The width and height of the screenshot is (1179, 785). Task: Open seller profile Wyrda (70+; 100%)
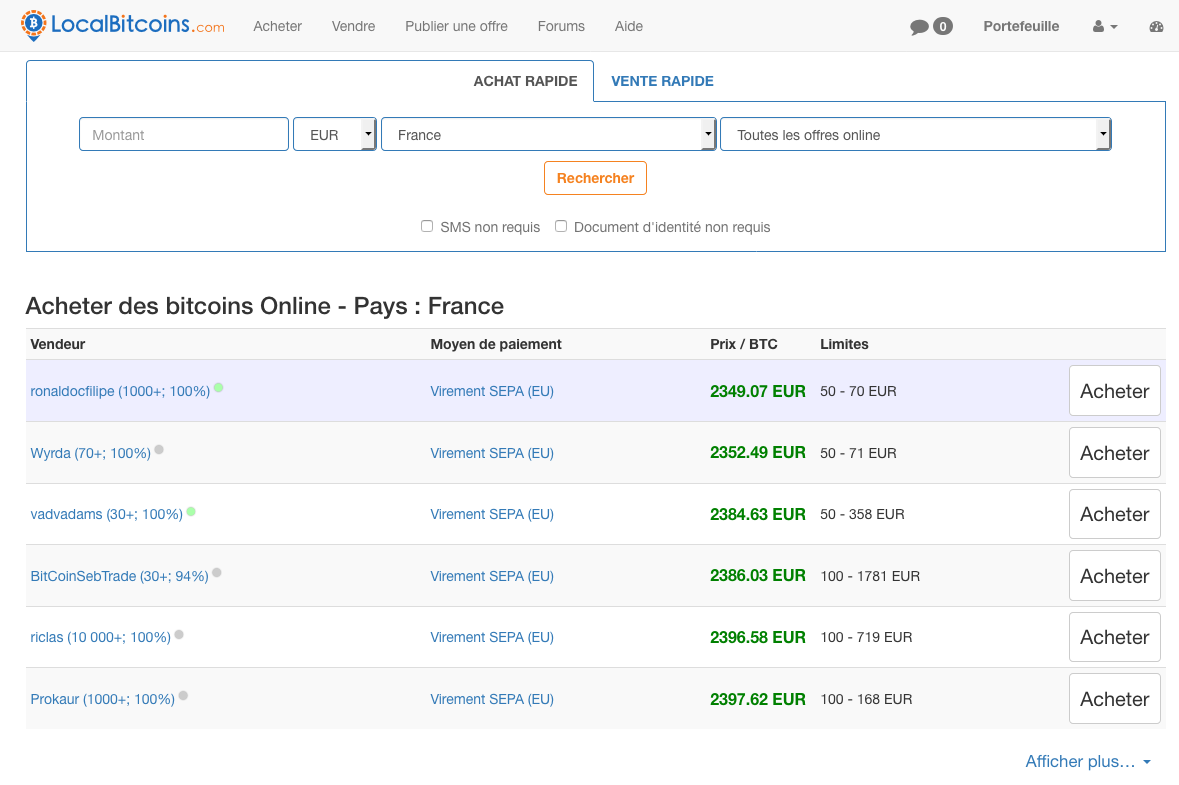pyautogui.click(x=90, y=453)
